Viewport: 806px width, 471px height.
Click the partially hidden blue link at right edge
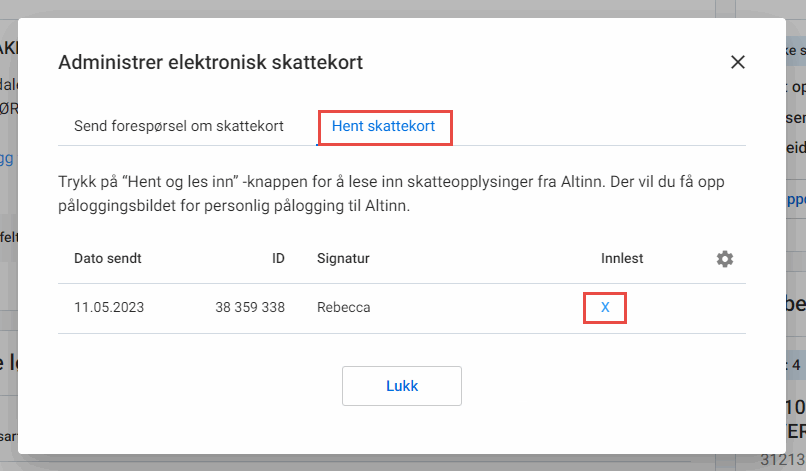pyautogui.click(x=796, y=198)
